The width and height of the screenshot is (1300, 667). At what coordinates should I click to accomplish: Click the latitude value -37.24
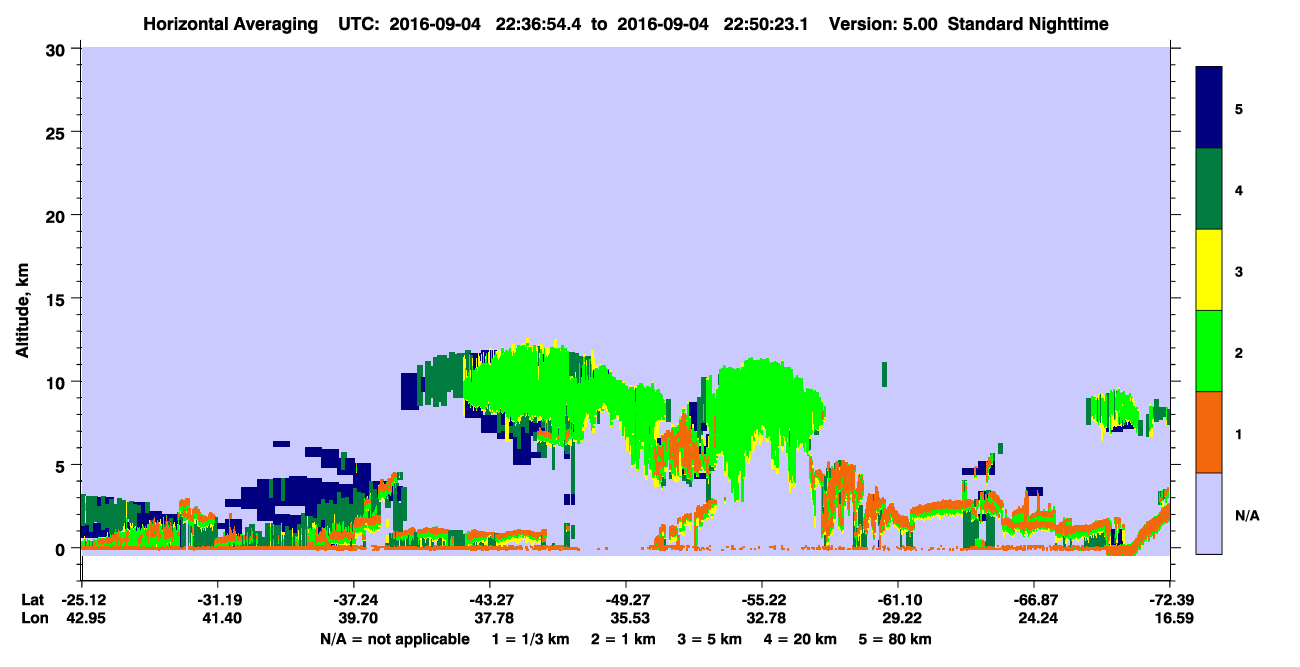click(354, 600)
